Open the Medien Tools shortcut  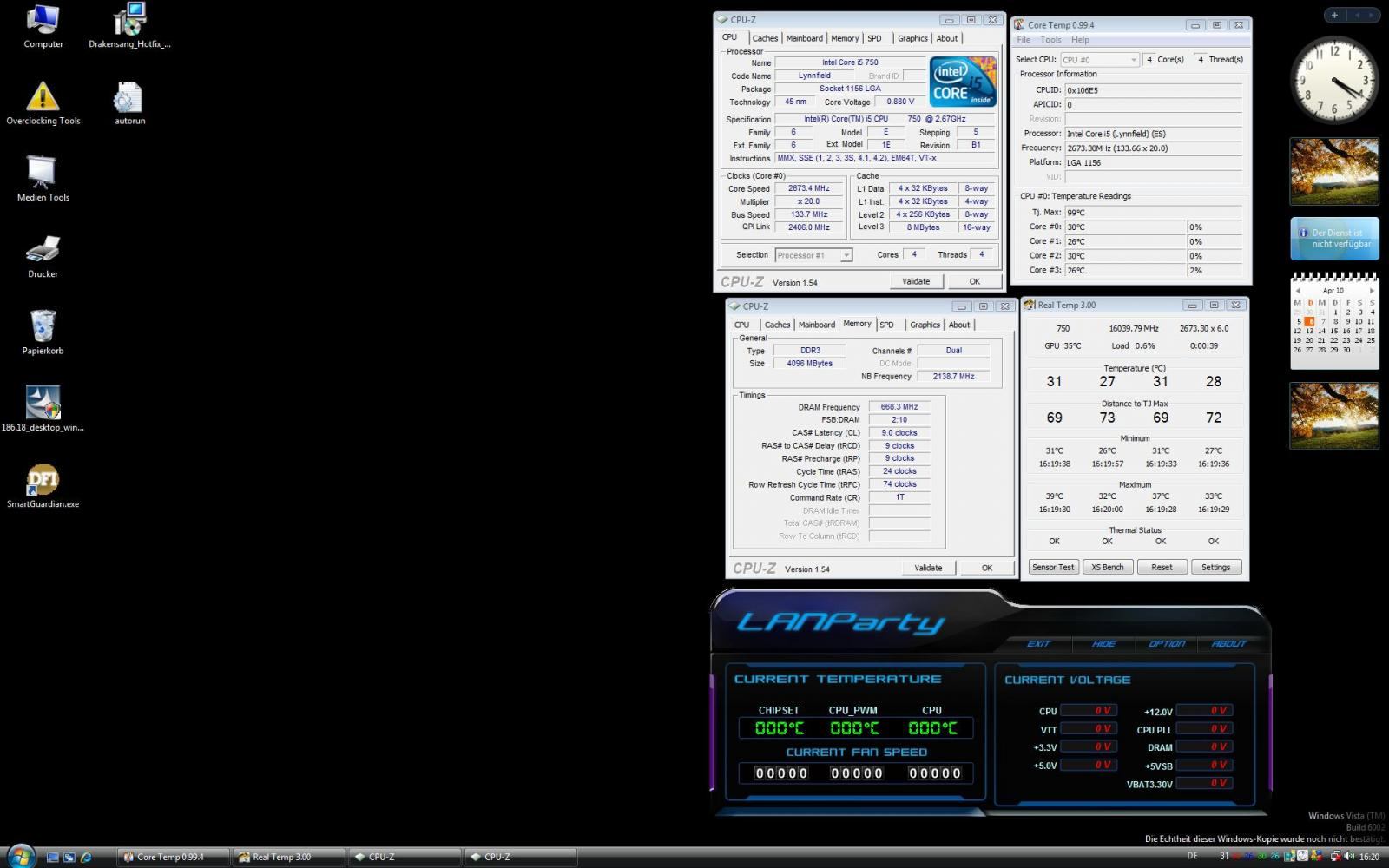tap(43, 179)
